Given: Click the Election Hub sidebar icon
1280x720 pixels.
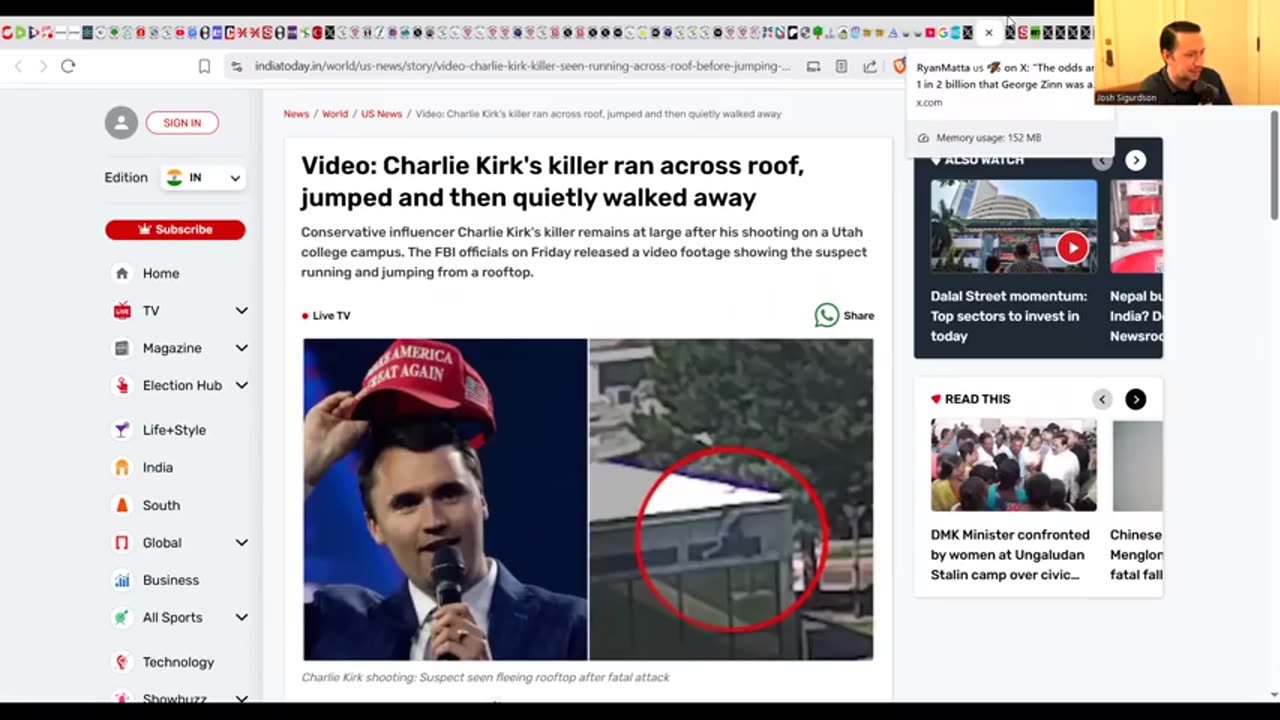Looking at the screenshot, I should click(122, 385).
